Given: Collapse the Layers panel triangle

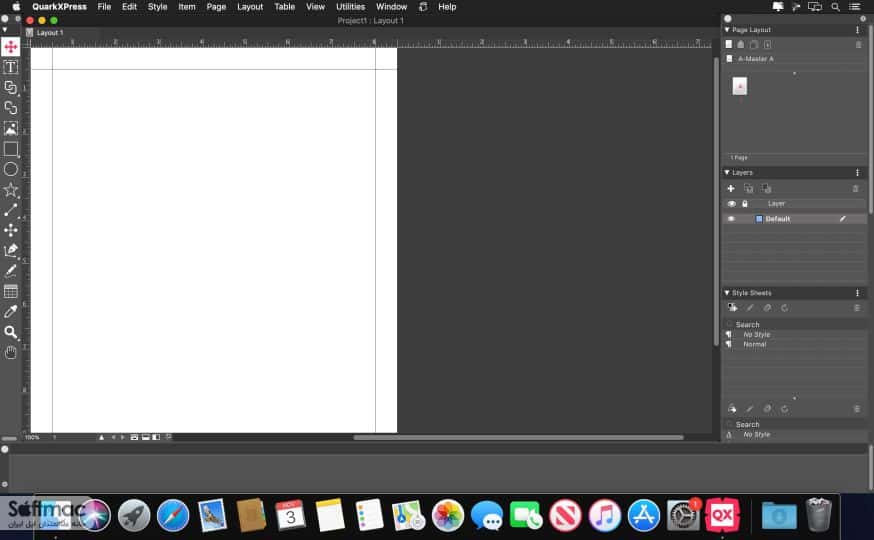Looking at the screenshot, I should tap(727, 172).
